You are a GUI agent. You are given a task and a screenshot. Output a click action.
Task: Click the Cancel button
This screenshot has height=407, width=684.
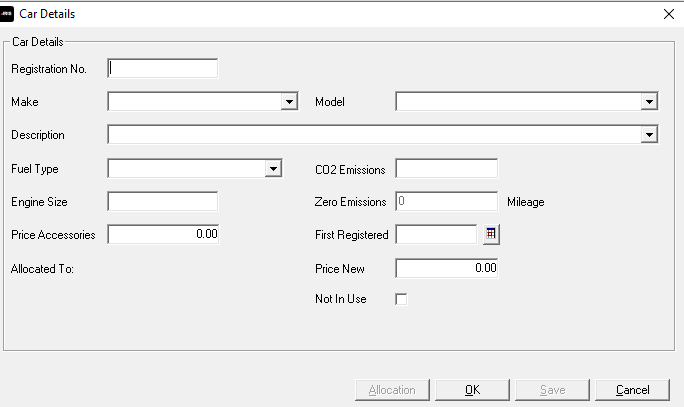(x=633, y=390)
